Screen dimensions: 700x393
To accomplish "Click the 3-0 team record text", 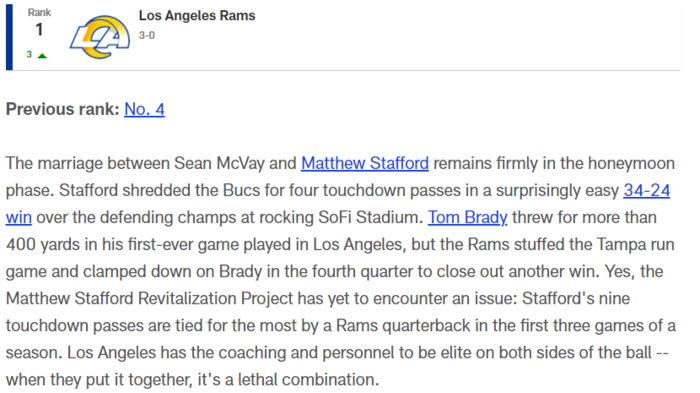I will pos(147,35).
